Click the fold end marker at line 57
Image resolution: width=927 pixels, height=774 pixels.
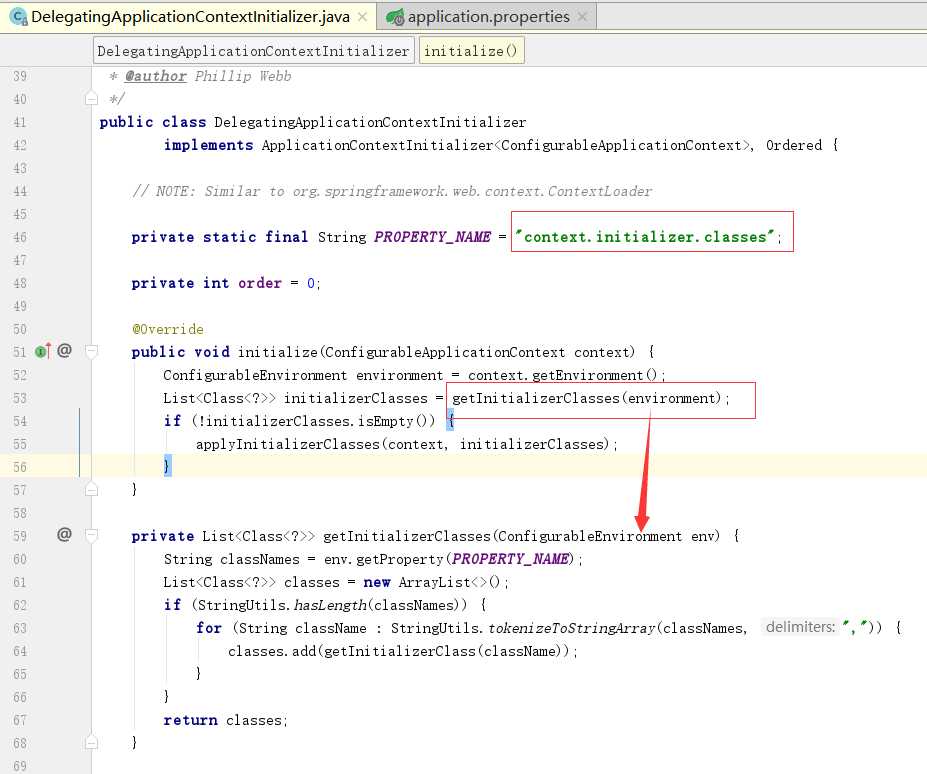coord(91,490)
